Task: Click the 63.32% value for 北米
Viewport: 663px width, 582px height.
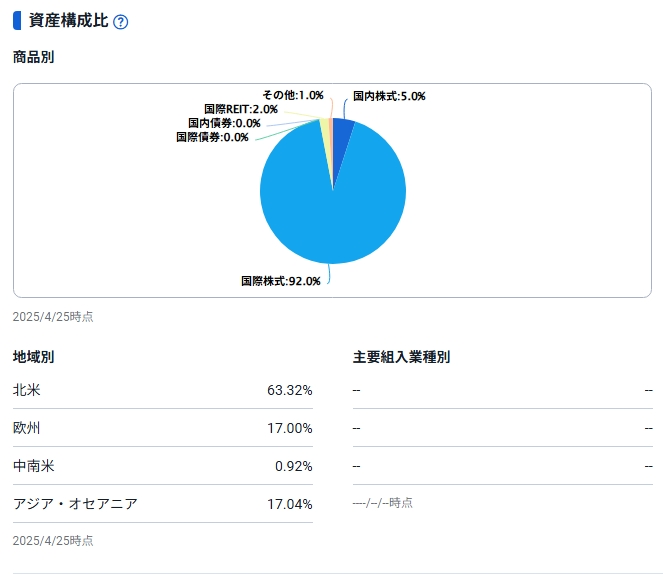Action: (289, 389)
